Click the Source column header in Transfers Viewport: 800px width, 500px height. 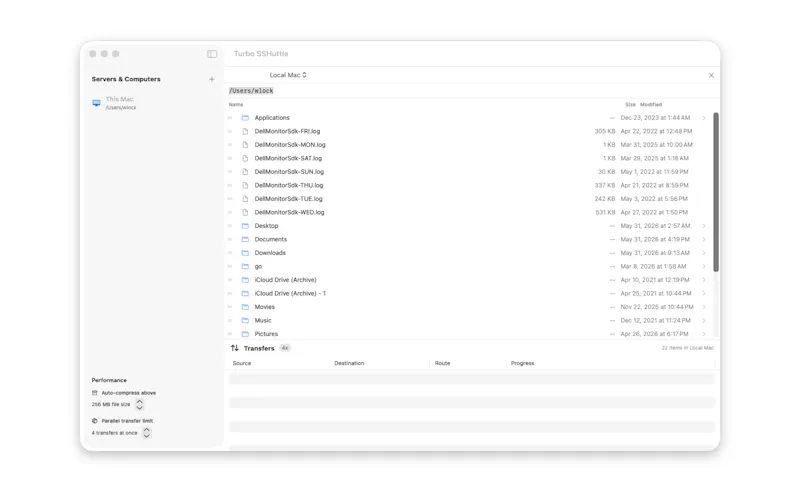242,363
